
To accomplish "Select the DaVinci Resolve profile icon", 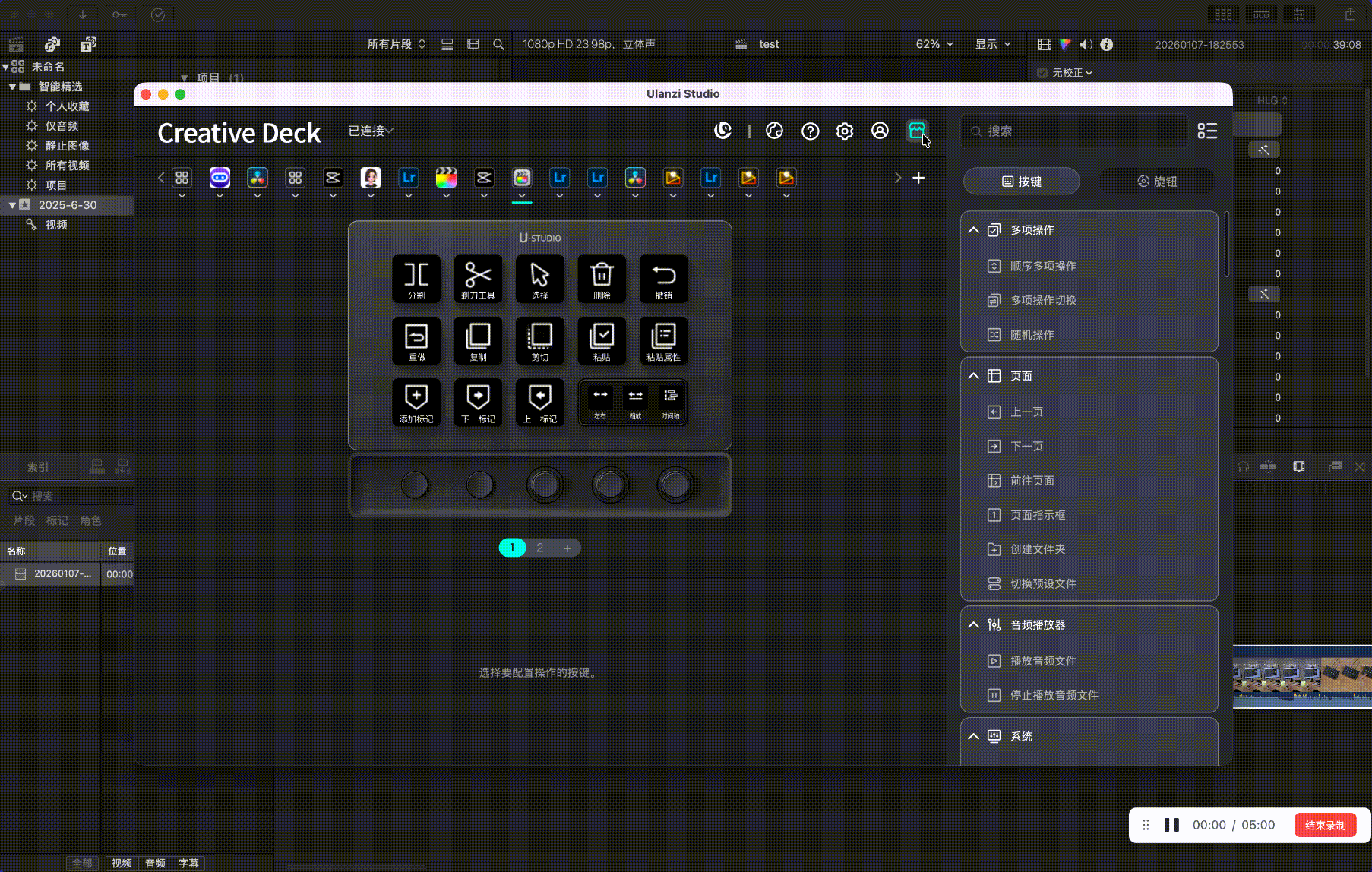I will (x=257, y=177).
